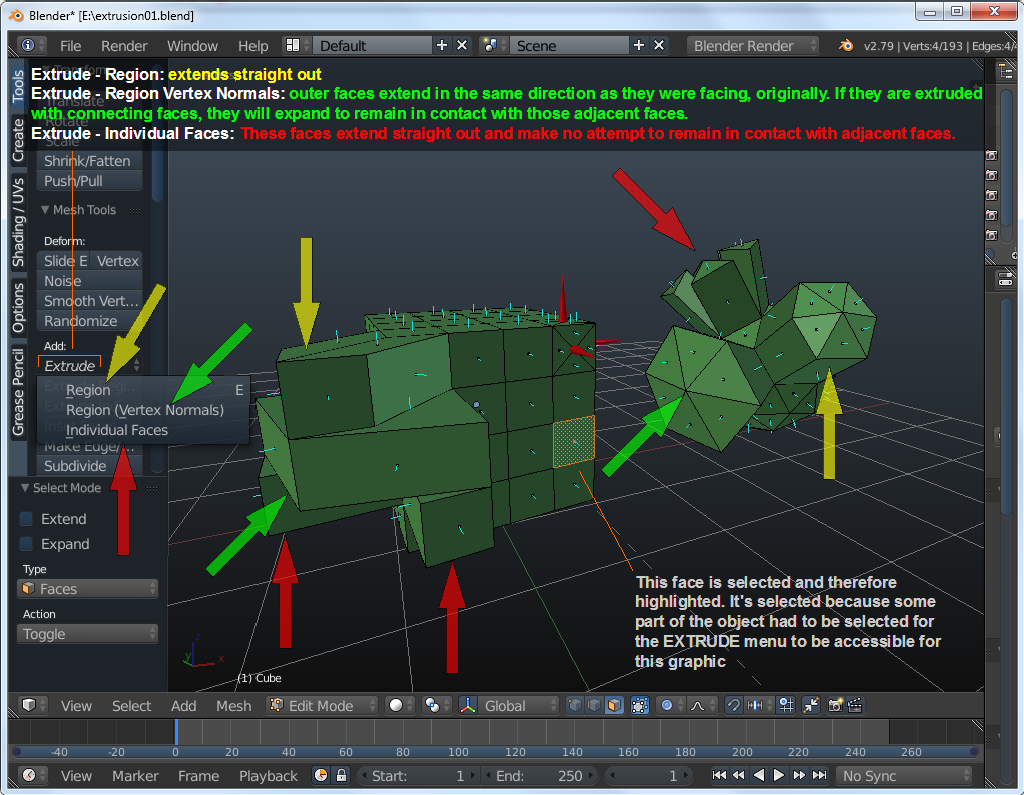
Task: Click OpenGL render image camera icon
Action: pos(835,705)
